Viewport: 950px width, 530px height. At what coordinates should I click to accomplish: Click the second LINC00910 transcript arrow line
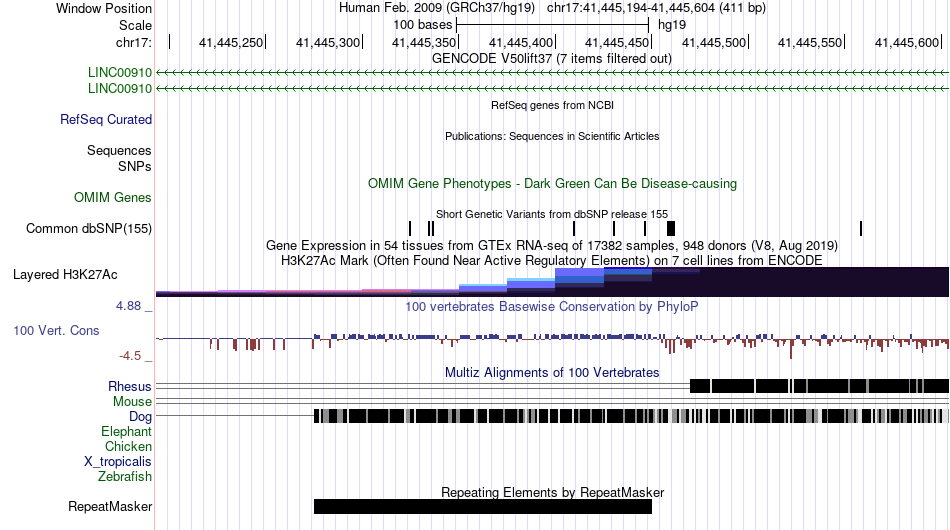point(553,88)
